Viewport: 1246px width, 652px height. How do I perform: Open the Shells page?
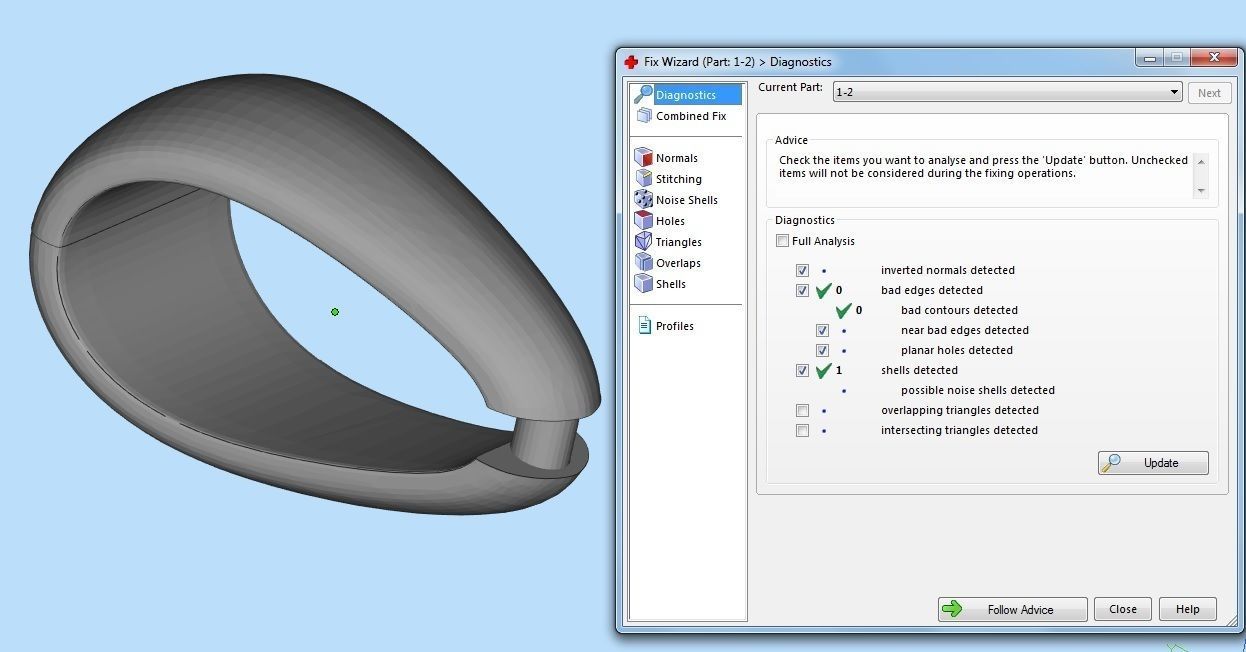(x=671, y=284)
